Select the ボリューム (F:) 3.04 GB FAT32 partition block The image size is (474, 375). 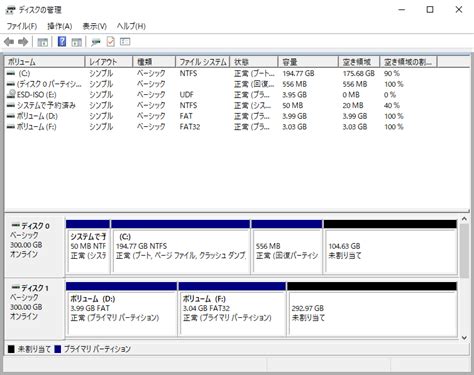232,309
